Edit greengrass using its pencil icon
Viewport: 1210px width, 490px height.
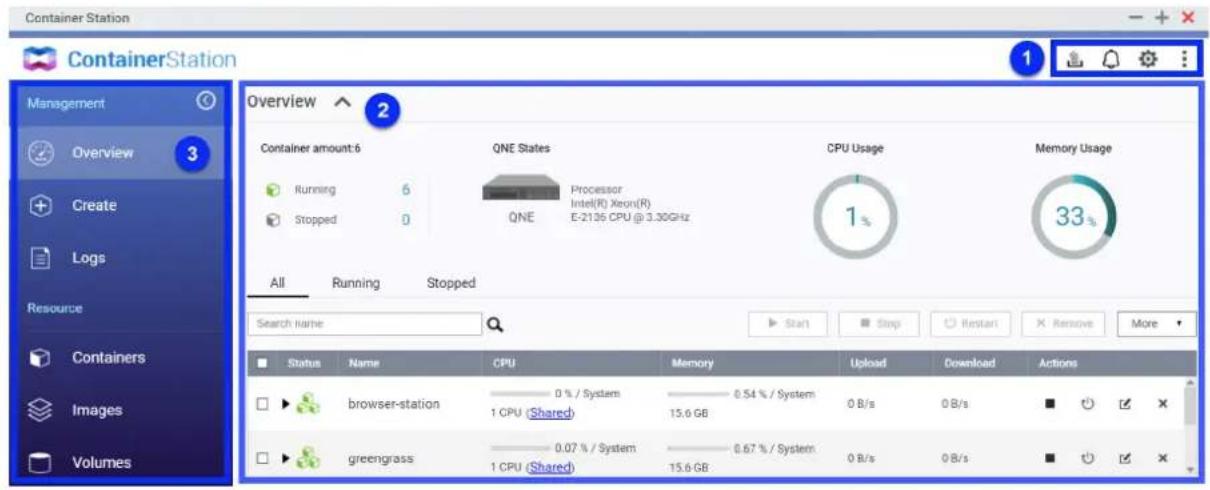point(1127,457)
